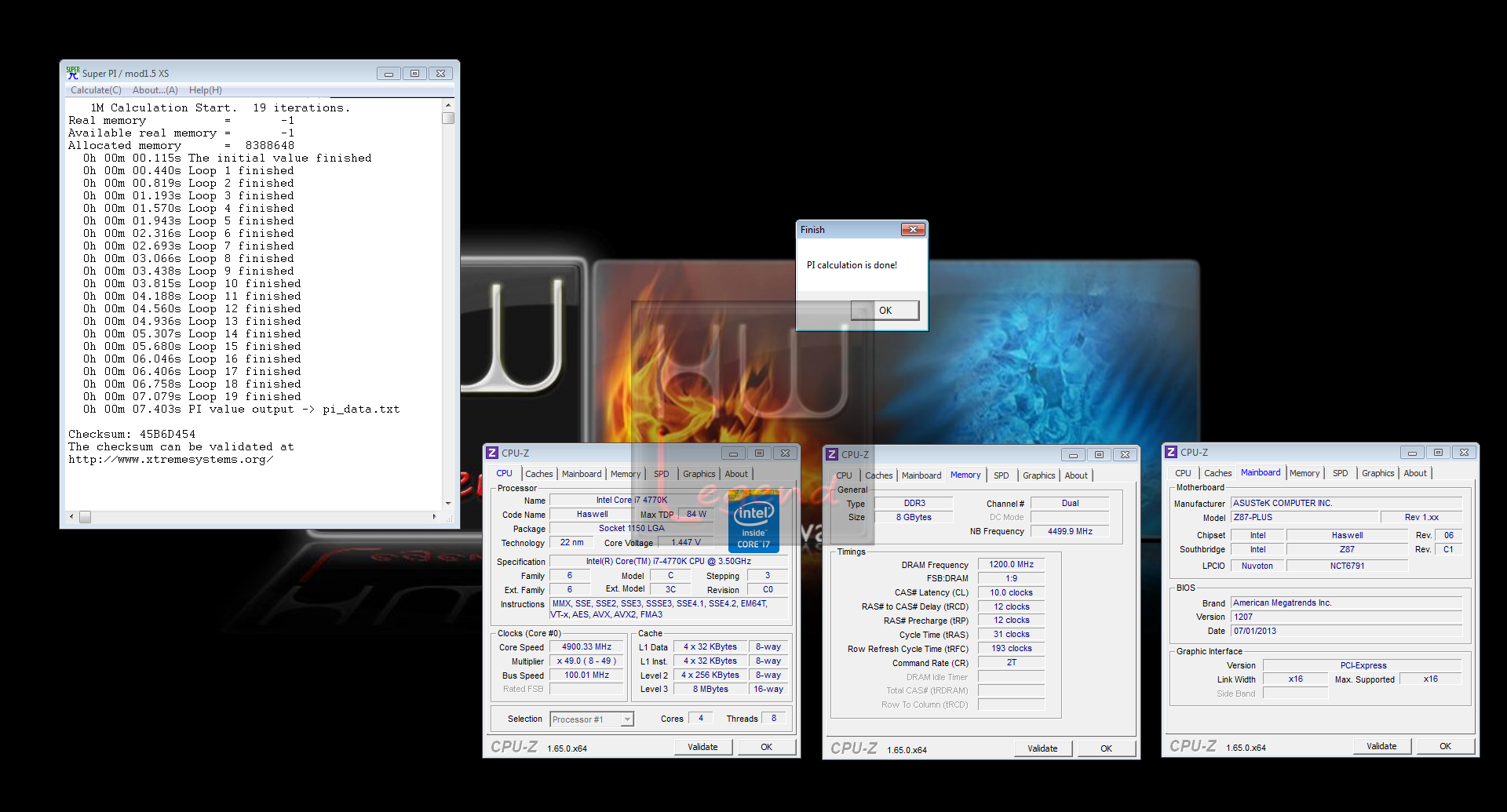Click the Intel Core i7 inside logo badge

(x=753, y=522)
